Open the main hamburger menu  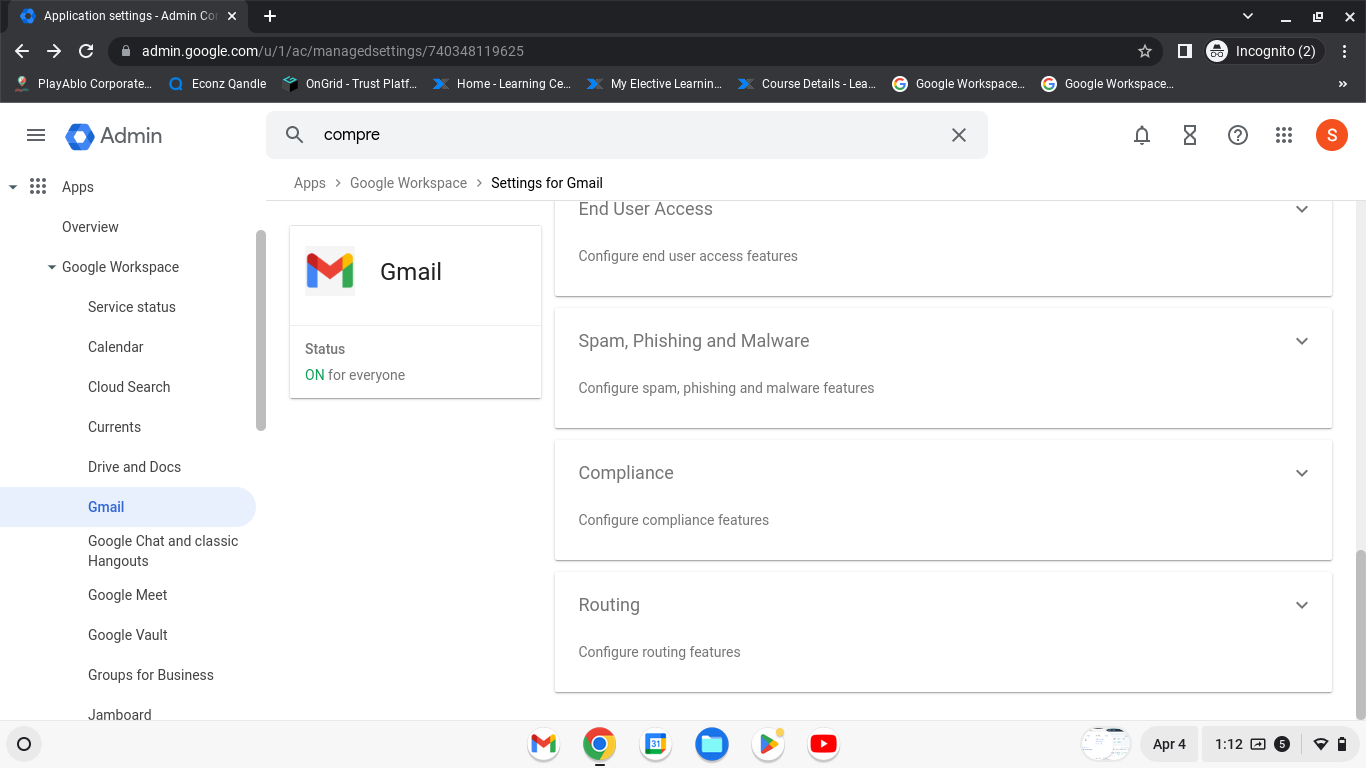click(36, 135)
